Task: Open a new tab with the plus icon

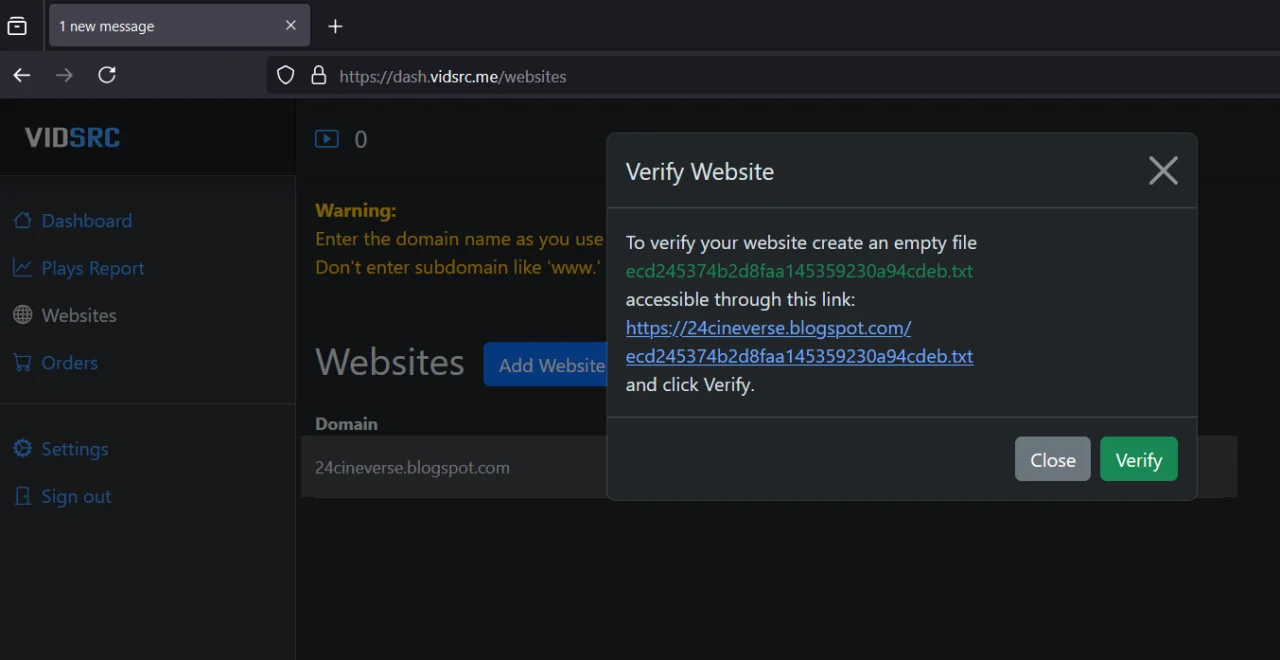Action: click(335, 26)
